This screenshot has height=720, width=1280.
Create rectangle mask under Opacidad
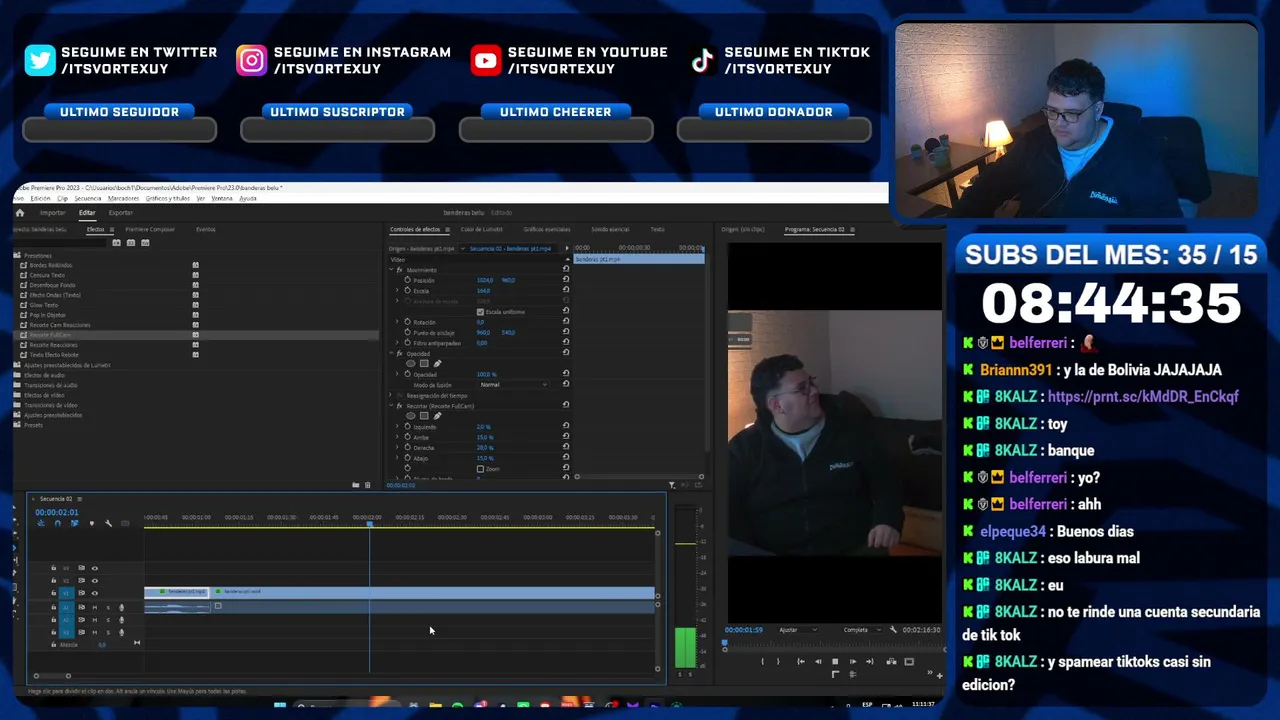(423, 364)
